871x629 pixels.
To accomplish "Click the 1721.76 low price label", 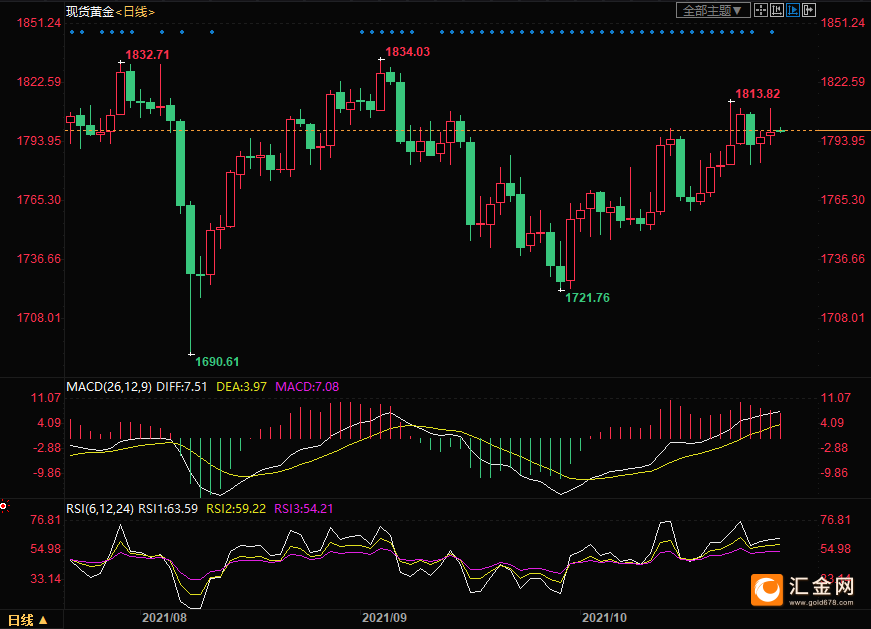I will (x=588, y=298).
